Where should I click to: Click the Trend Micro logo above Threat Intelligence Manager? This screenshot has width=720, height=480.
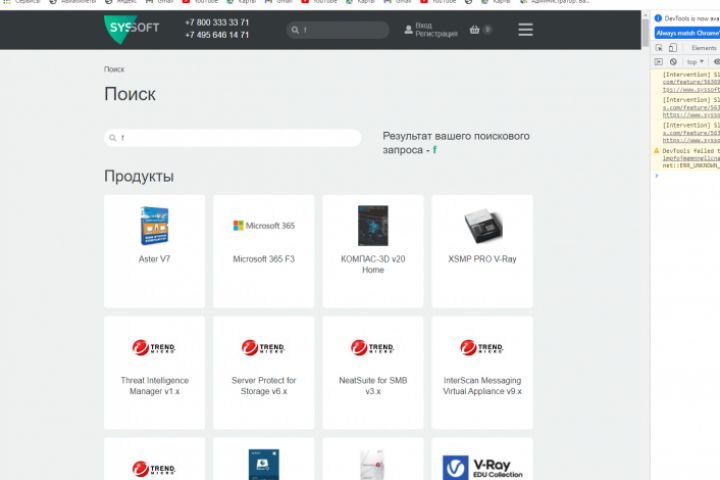pyautogui.click(x=154, y=347)
